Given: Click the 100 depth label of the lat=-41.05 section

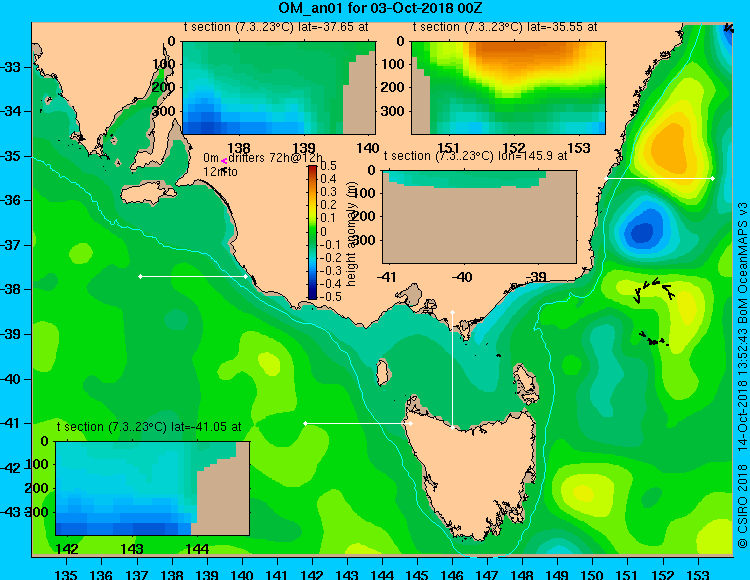Looking at the screenshot, I should coord(37,464).
